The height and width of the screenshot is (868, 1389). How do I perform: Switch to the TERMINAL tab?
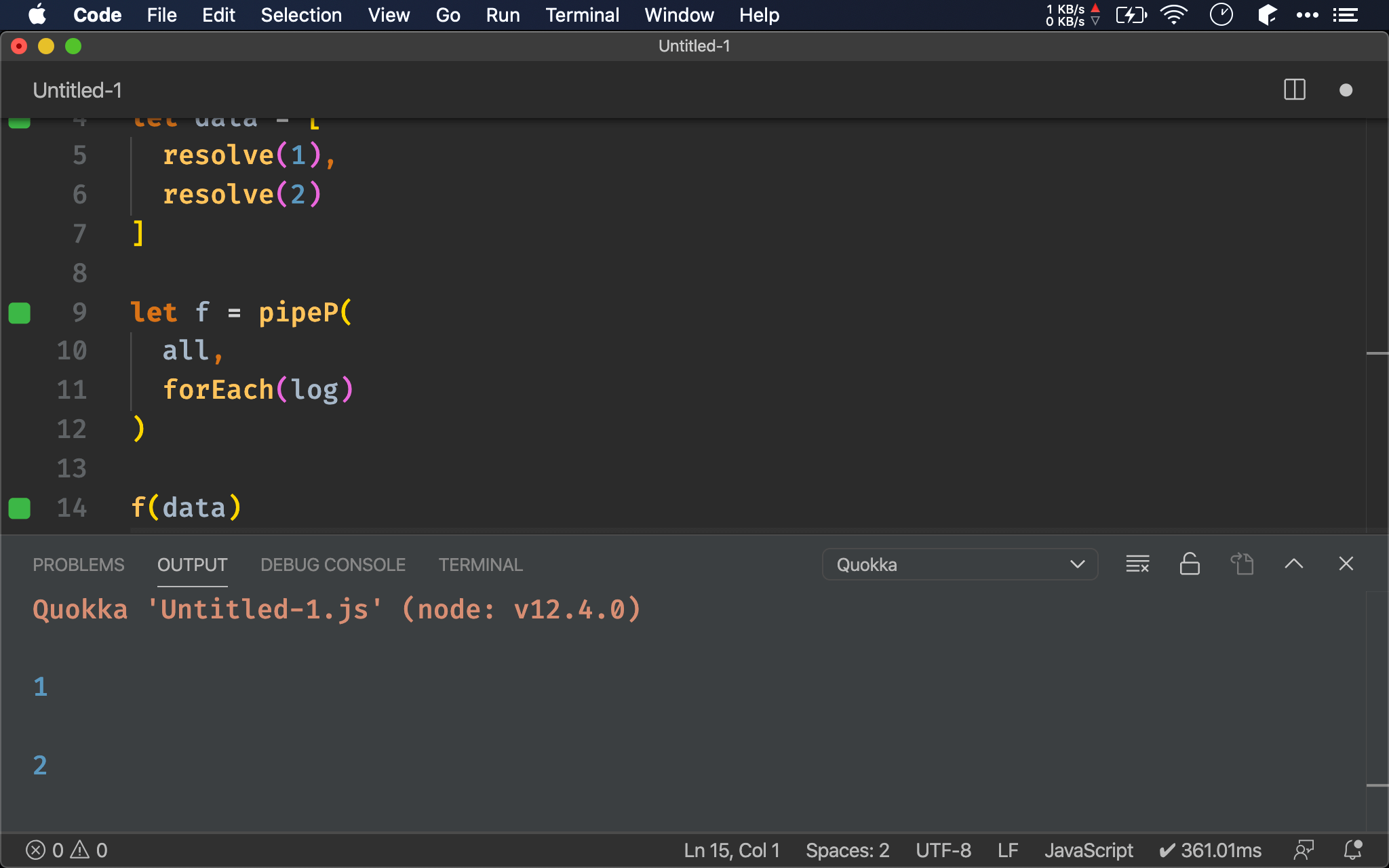click(x=480, y=565)
